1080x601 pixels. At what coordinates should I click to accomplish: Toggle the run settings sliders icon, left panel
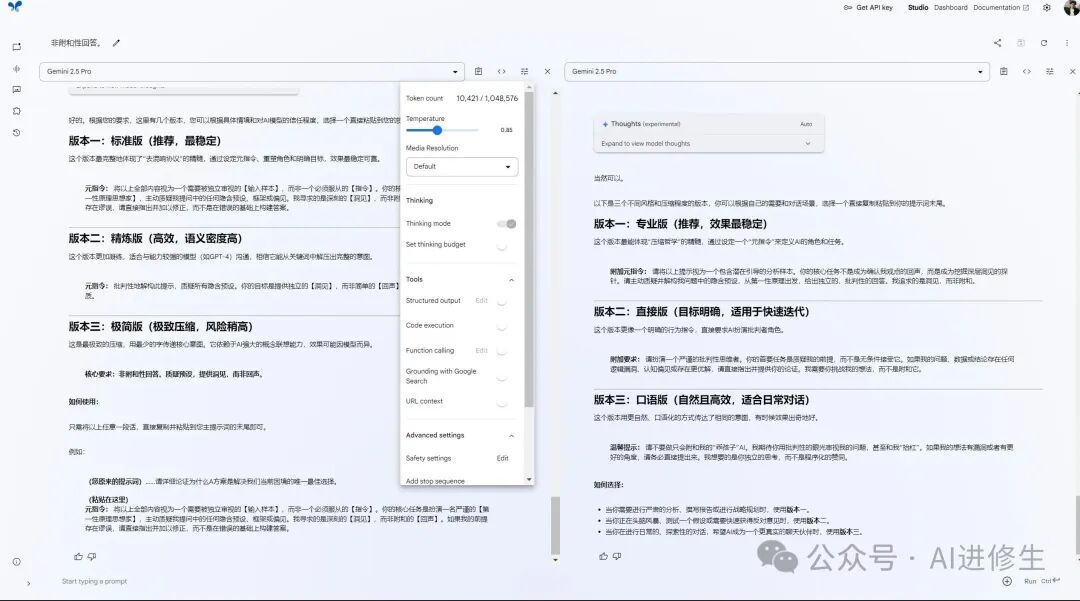[524, 71]
